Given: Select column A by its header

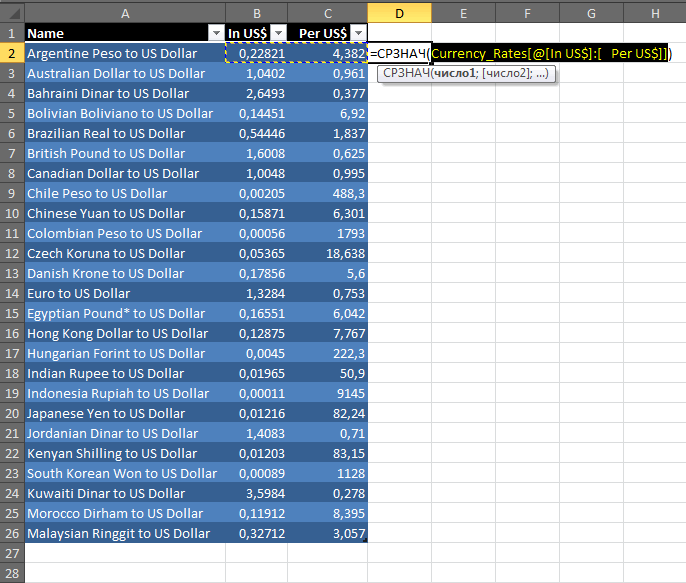Looking at the screenshot, I should pos(124,13).
